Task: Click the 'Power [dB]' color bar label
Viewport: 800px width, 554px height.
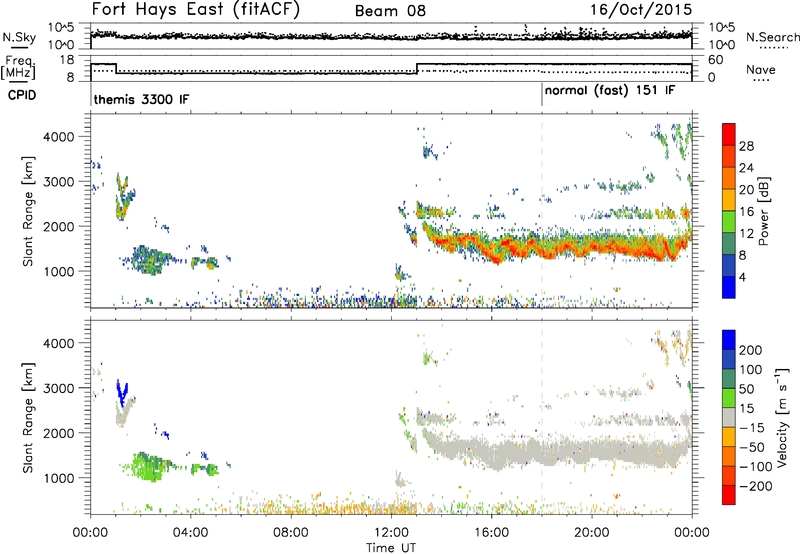Action: click(764, 211)
